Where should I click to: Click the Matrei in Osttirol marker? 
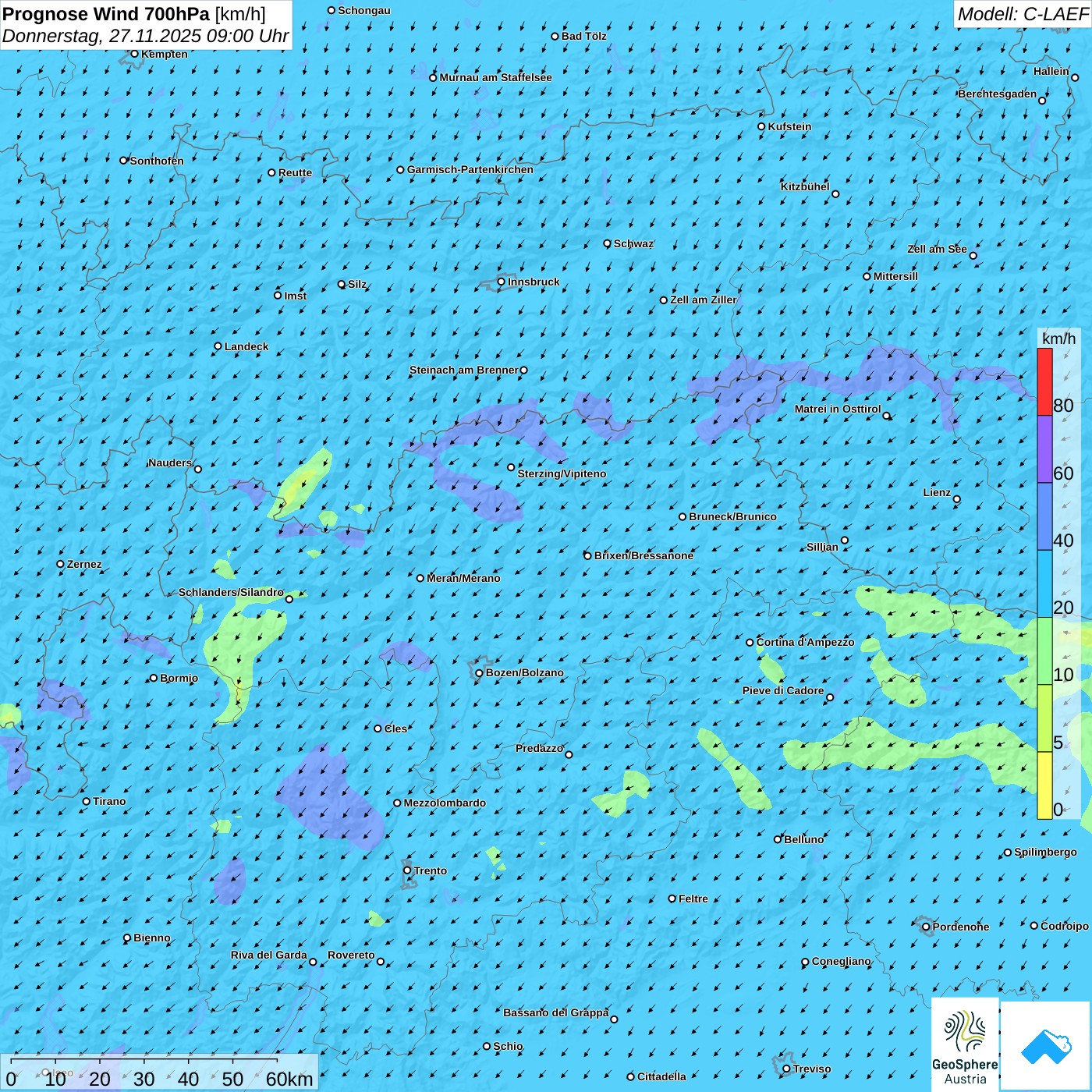886,416
